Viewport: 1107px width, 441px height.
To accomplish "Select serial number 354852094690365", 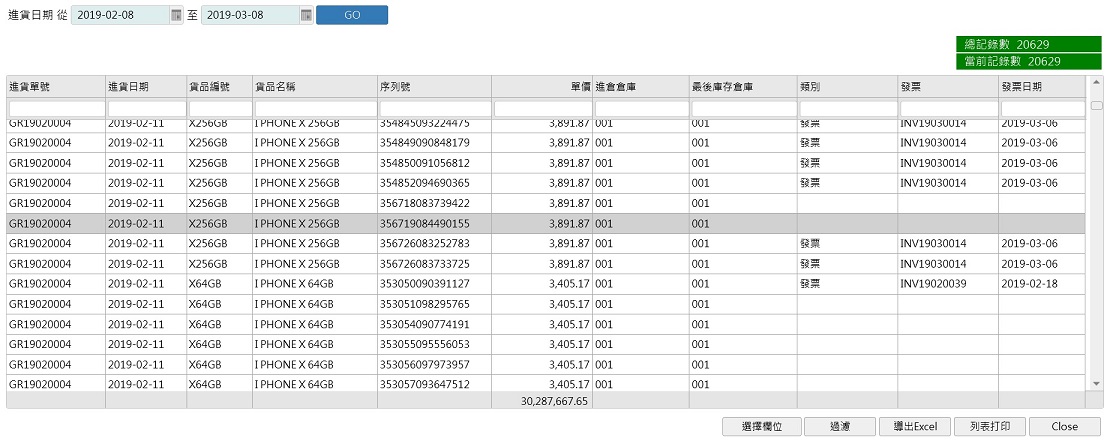I will click(x=424, y=183).
